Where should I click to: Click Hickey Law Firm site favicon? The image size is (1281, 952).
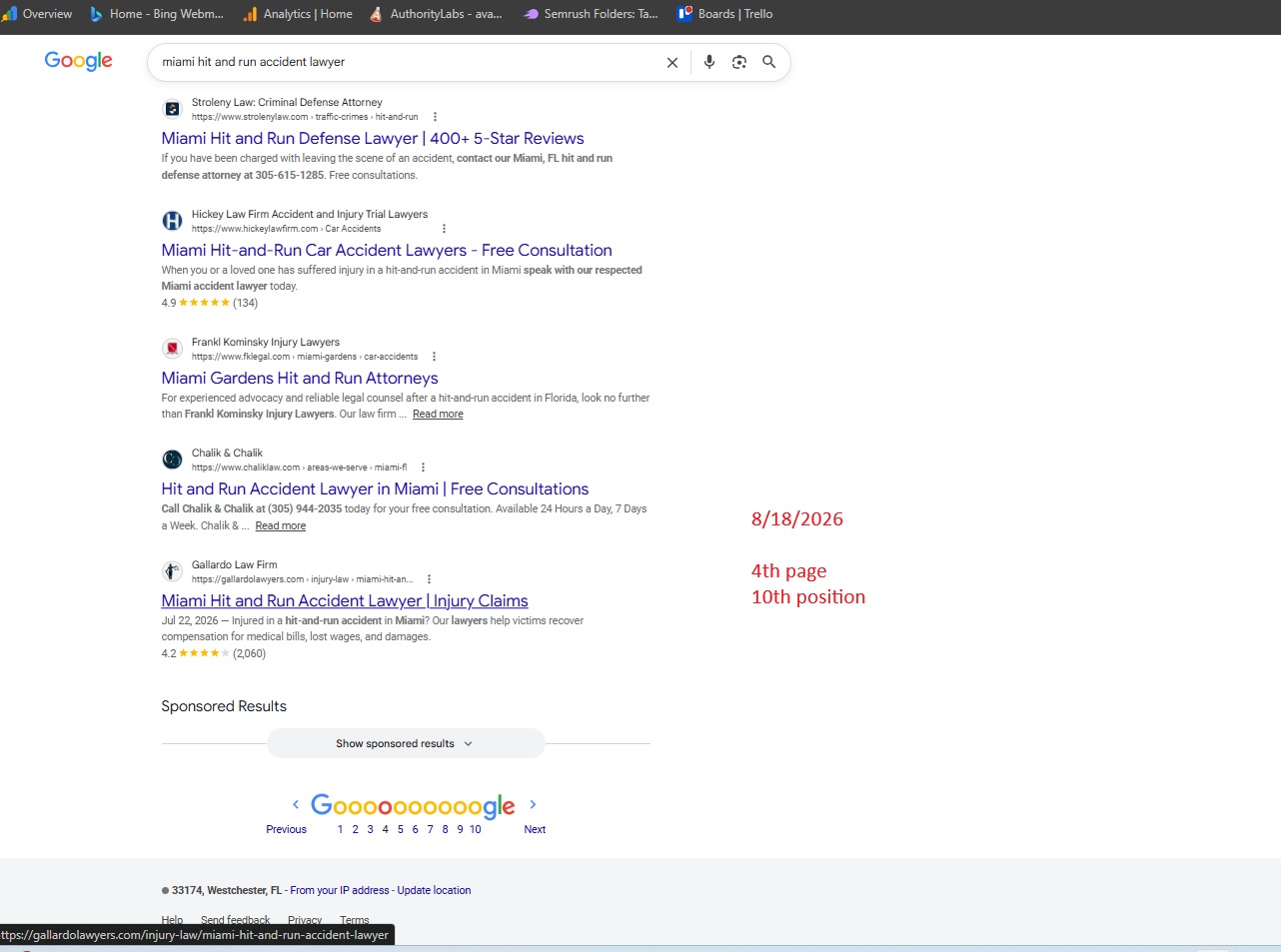click(172, 221)
